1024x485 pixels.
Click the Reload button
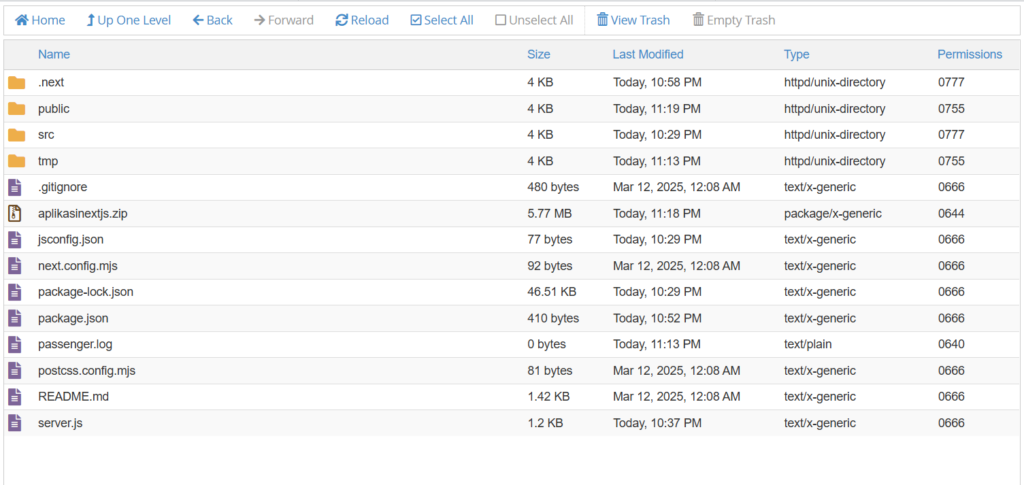tap(362, 20)
